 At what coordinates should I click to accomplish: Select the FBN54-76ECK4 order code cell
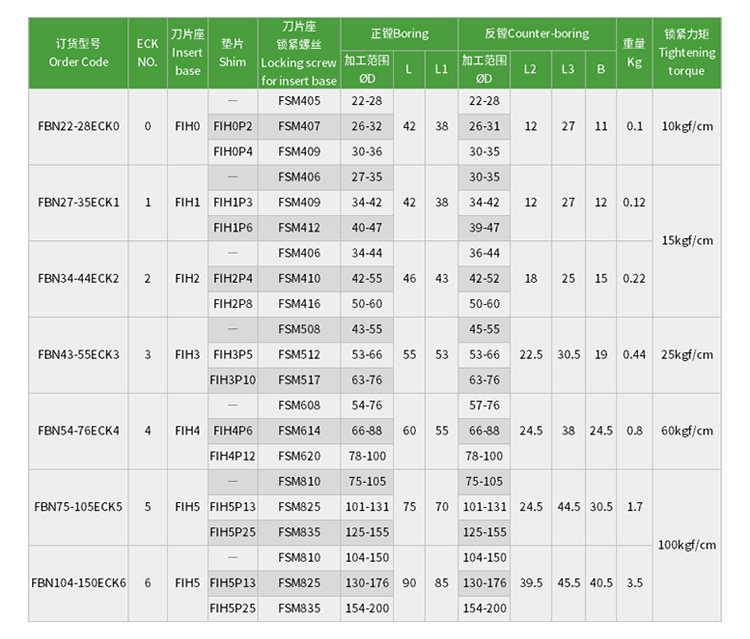coord(78,431)
